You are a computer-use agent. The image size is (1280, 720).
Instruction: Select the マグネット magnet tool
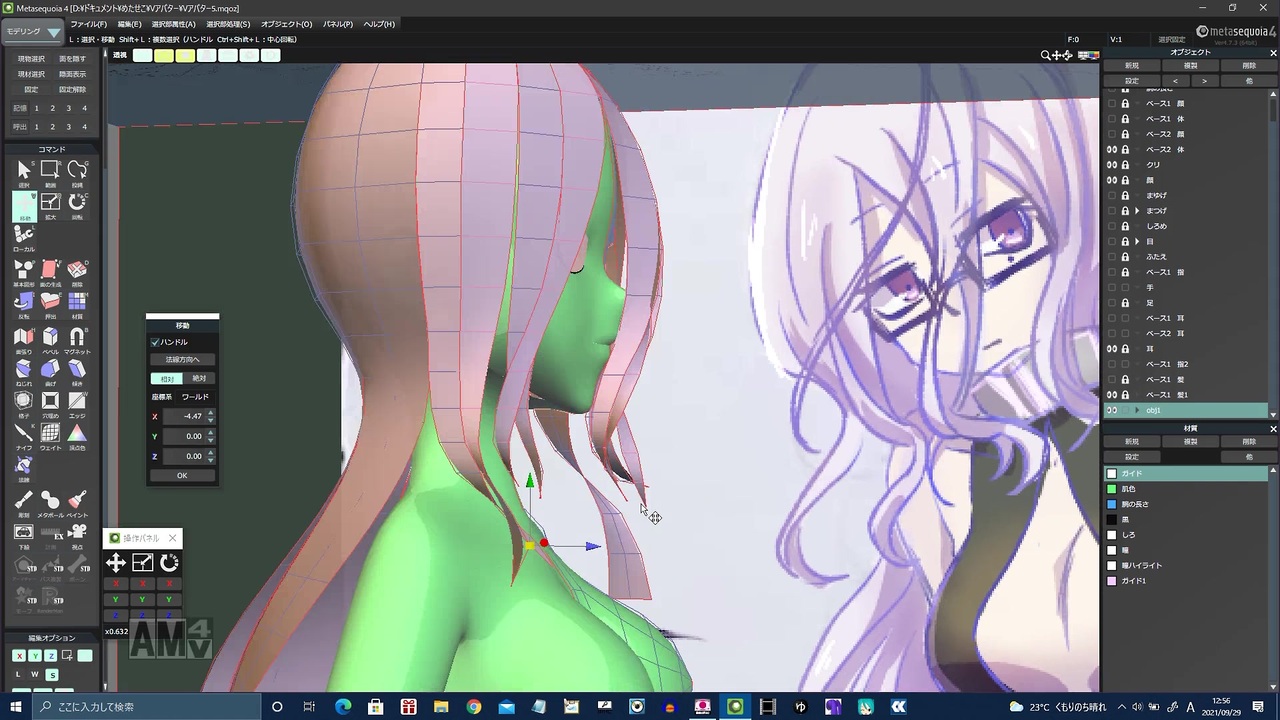[x=77, y=340]
